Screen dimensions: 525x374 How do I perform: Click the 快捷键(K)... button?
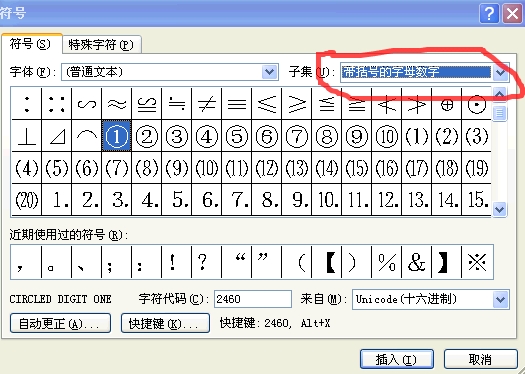(165, 323)
